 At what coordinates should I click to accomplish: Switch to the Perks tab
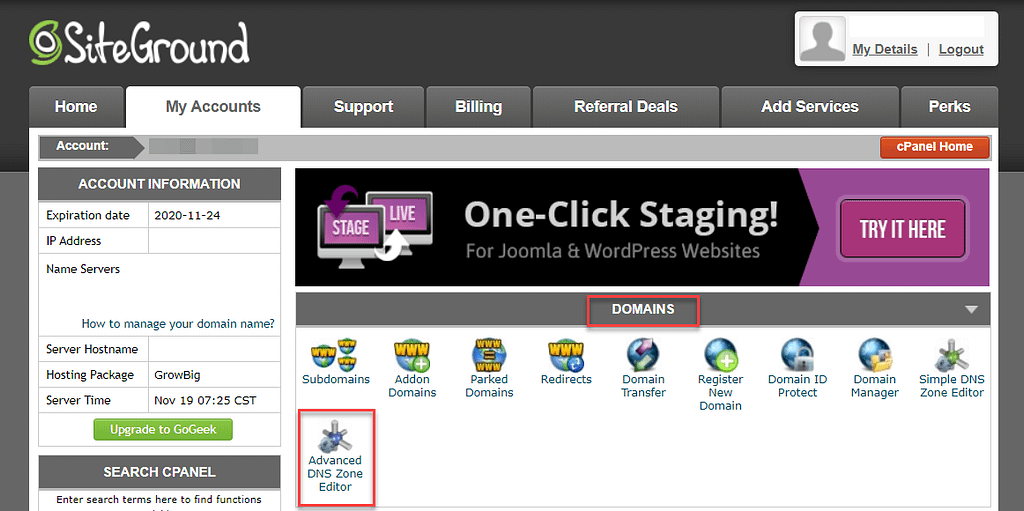[x=950, y=107]
